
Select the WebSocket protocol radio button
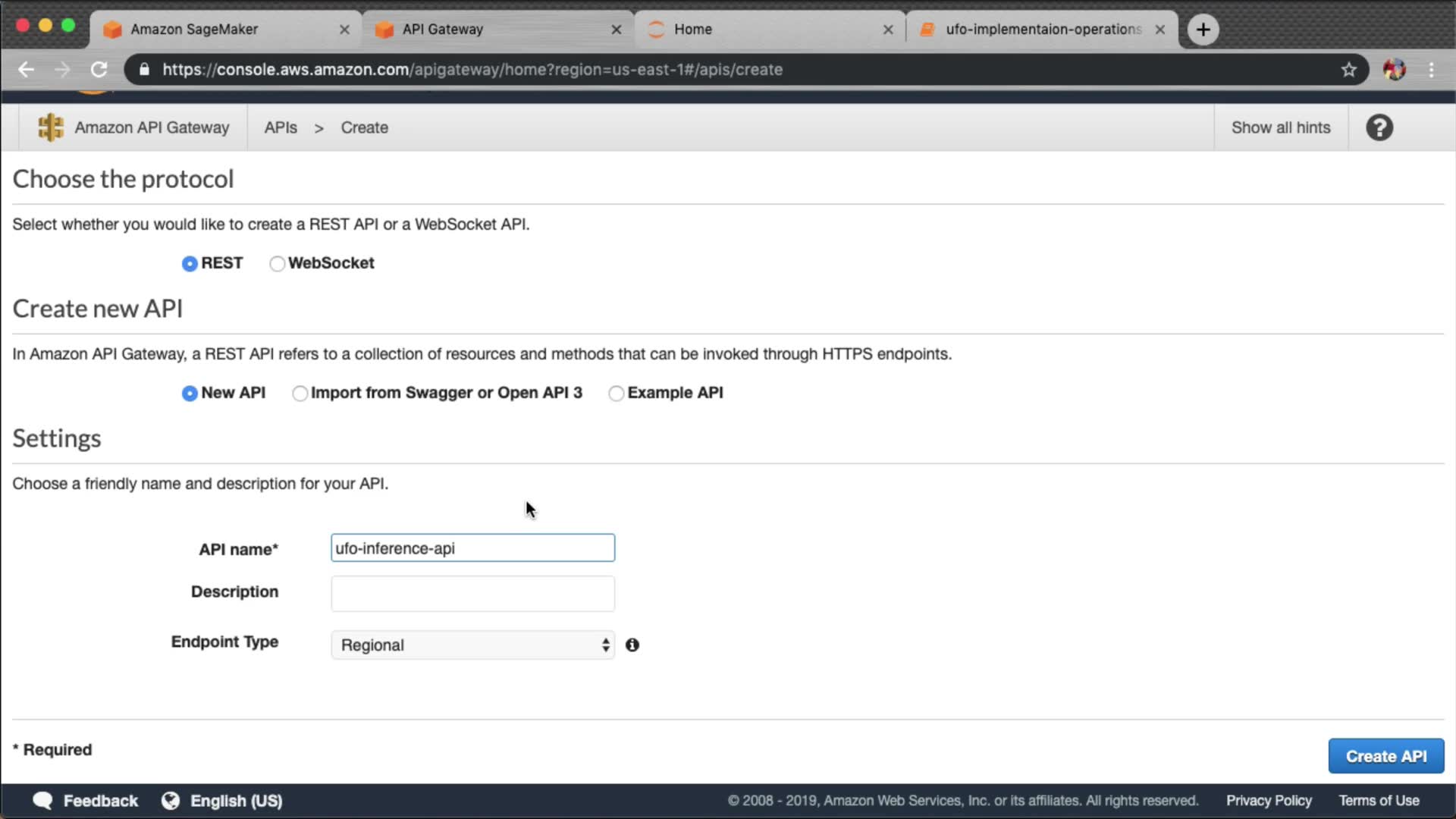click(x=277, y=264)
